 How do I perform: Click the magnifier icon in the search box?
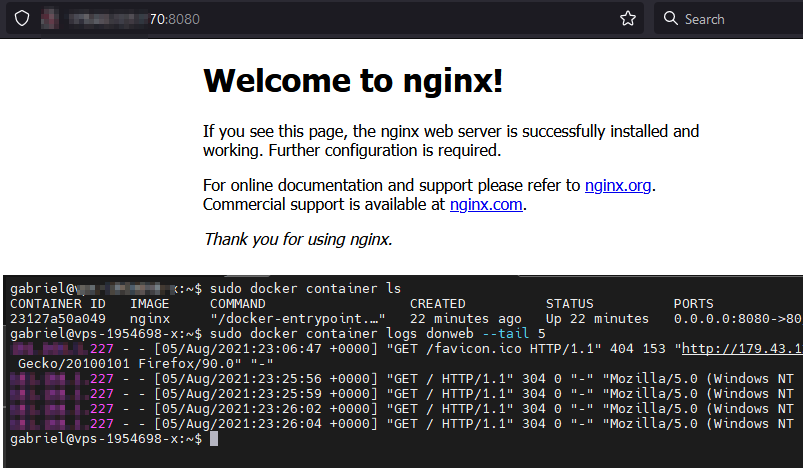tap(670, 18)
